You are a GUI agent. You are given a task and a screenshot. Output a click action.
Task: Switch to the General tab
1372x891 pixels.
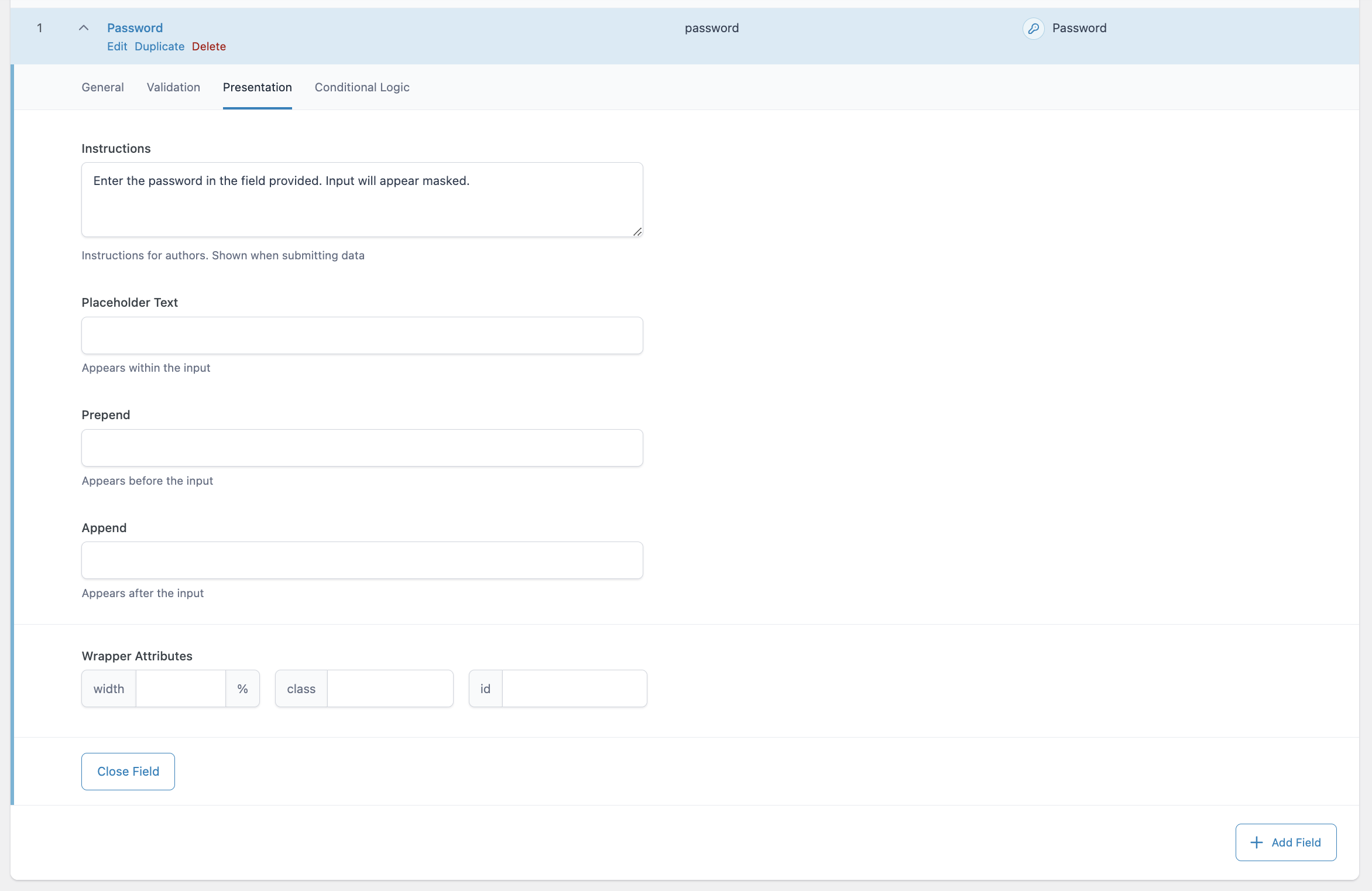[x=102, y=87]
